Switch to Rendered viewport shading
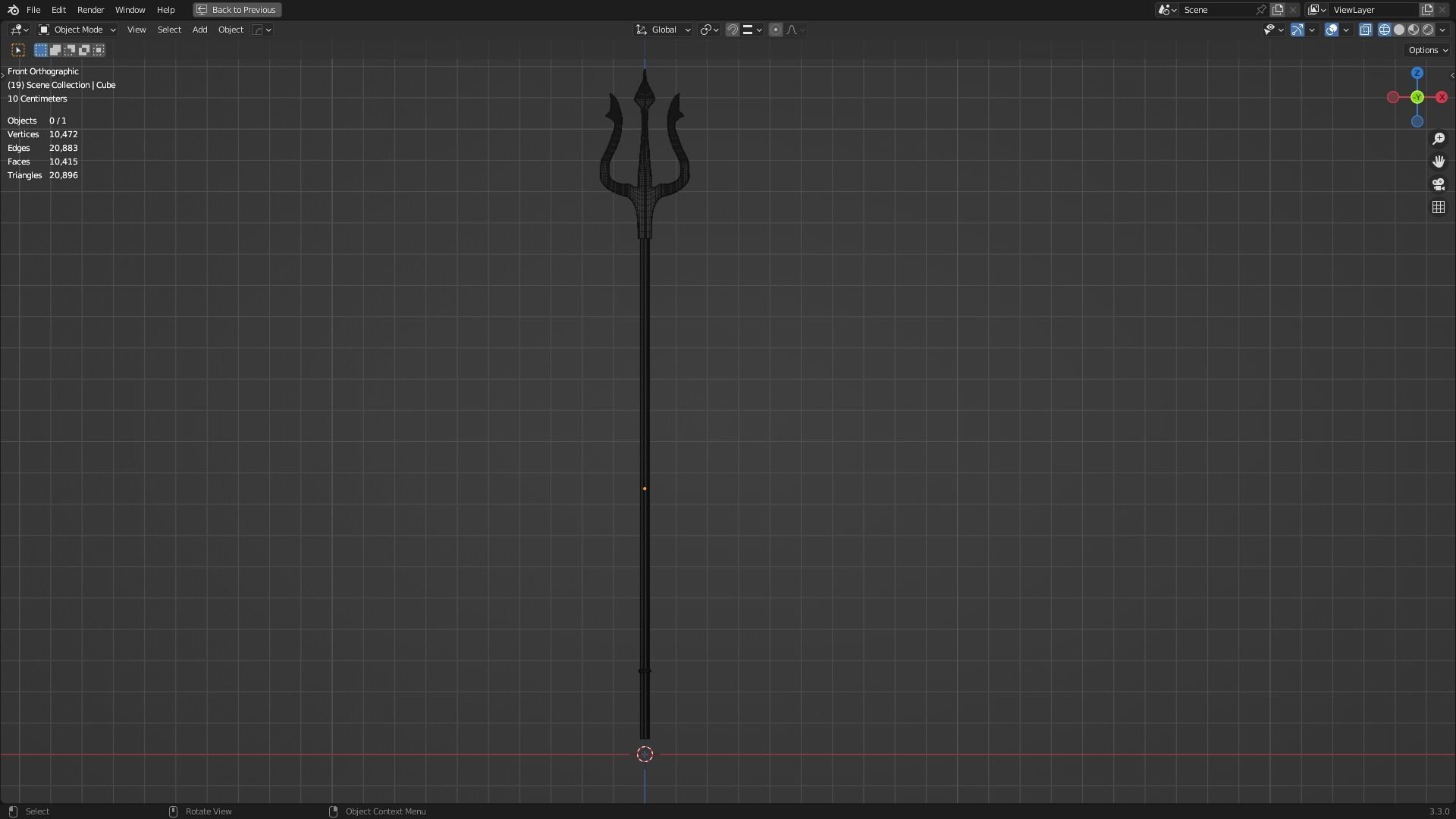The height and width of the screenshot is (819, 1456). click(1428, 30)
